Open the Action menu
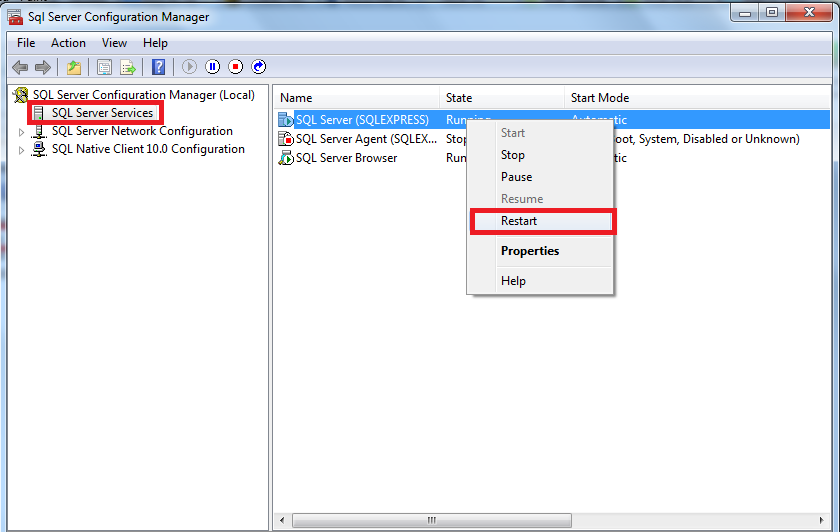Image resolution: width=840 pixels, height=532 pixels. point(68,43)
